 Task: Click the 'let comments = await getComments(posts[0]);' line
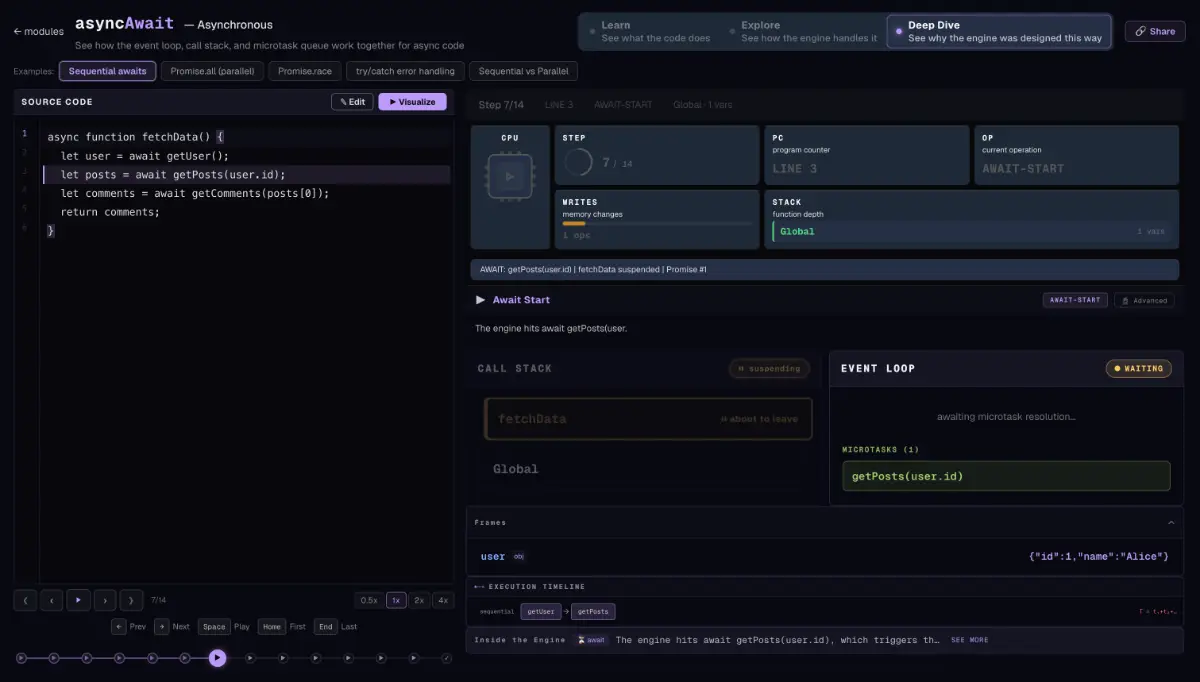point(195,194)
